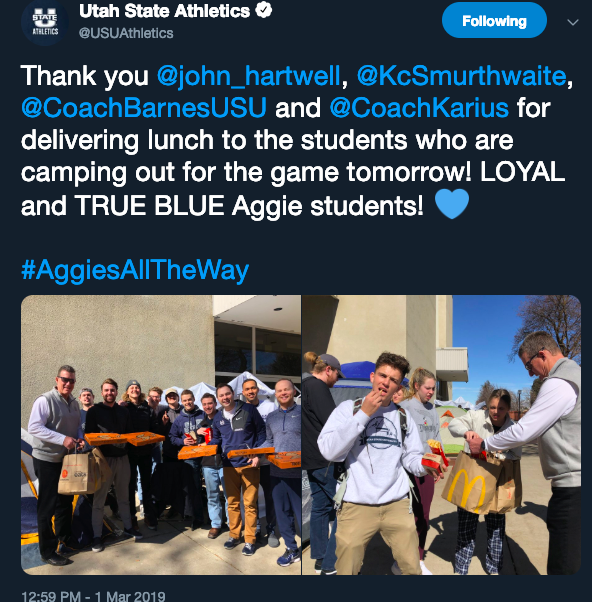The height and width of the screenshot is (602, 592).
Task: Toggle the Following button
Action: [494, 20]
